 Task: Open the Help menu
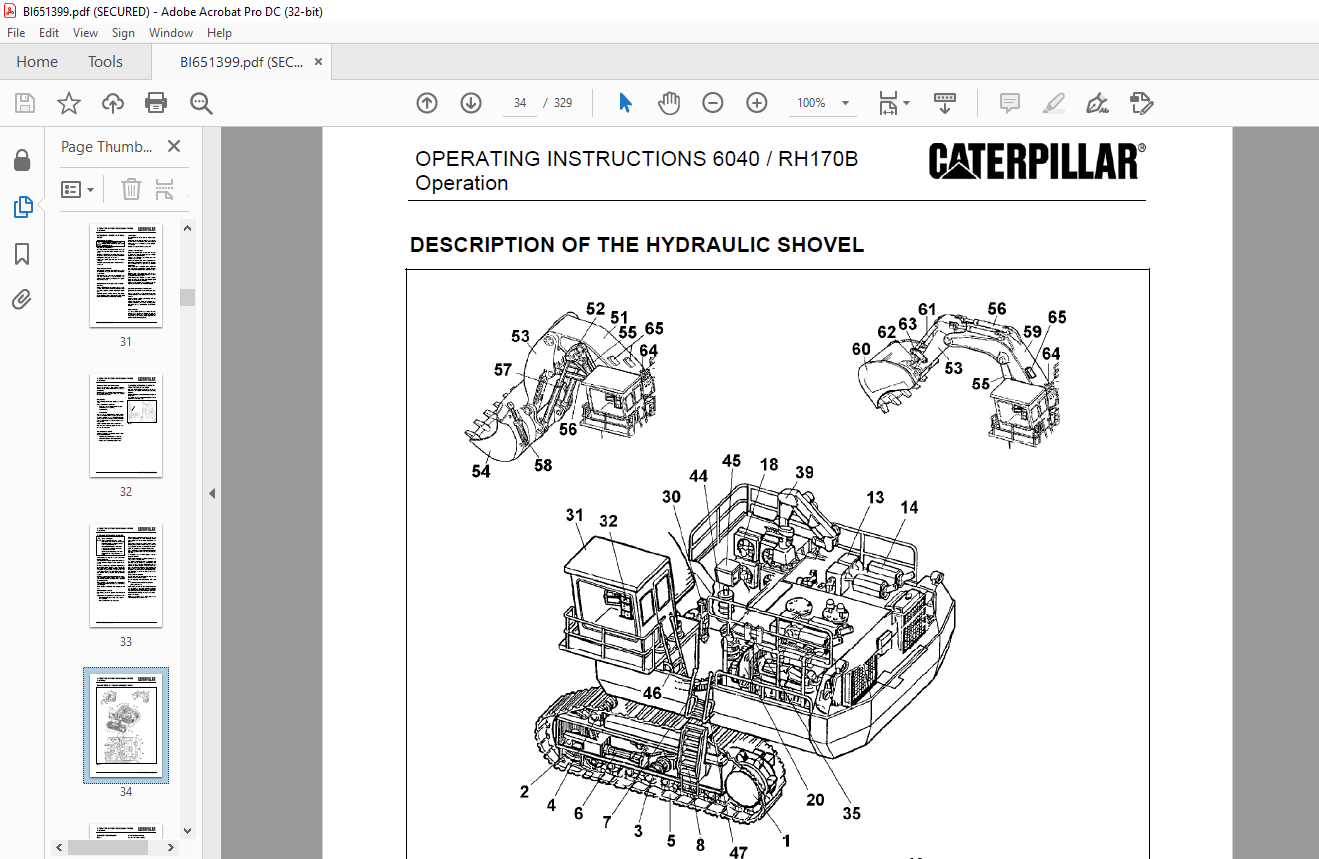[x=219, y=33]
